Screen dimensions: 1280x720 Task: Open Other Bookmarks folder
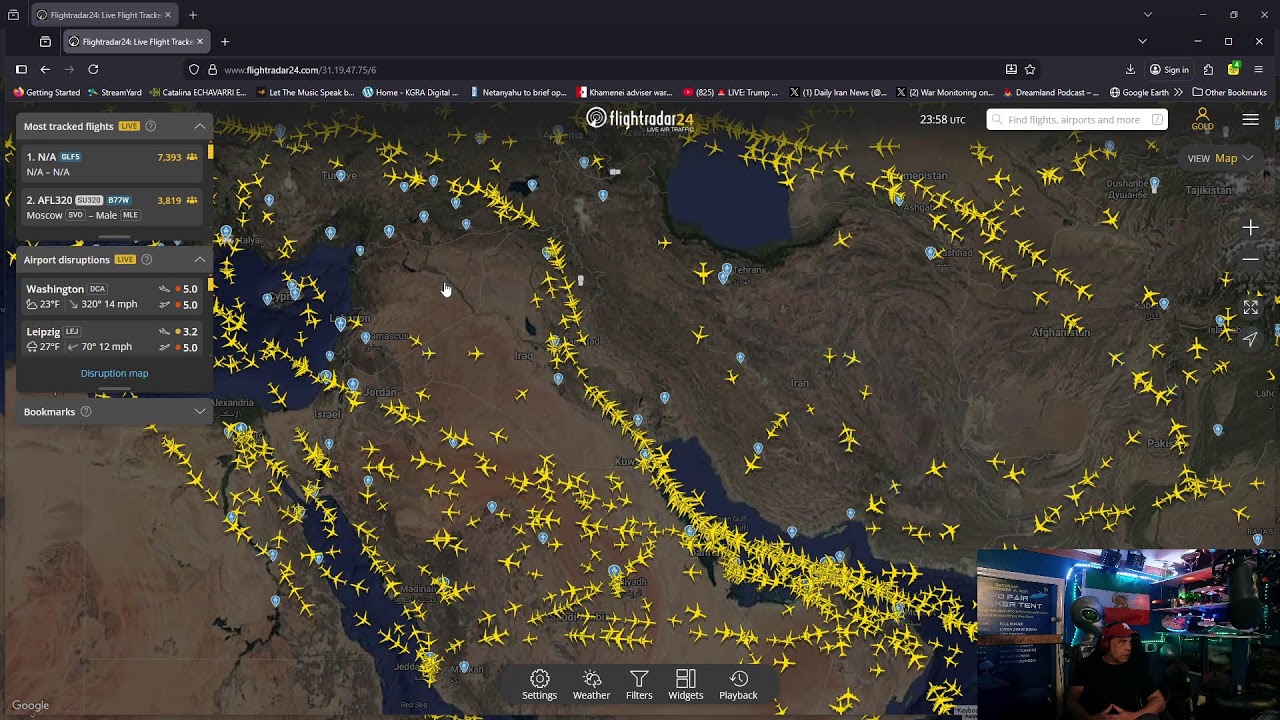1229,92
